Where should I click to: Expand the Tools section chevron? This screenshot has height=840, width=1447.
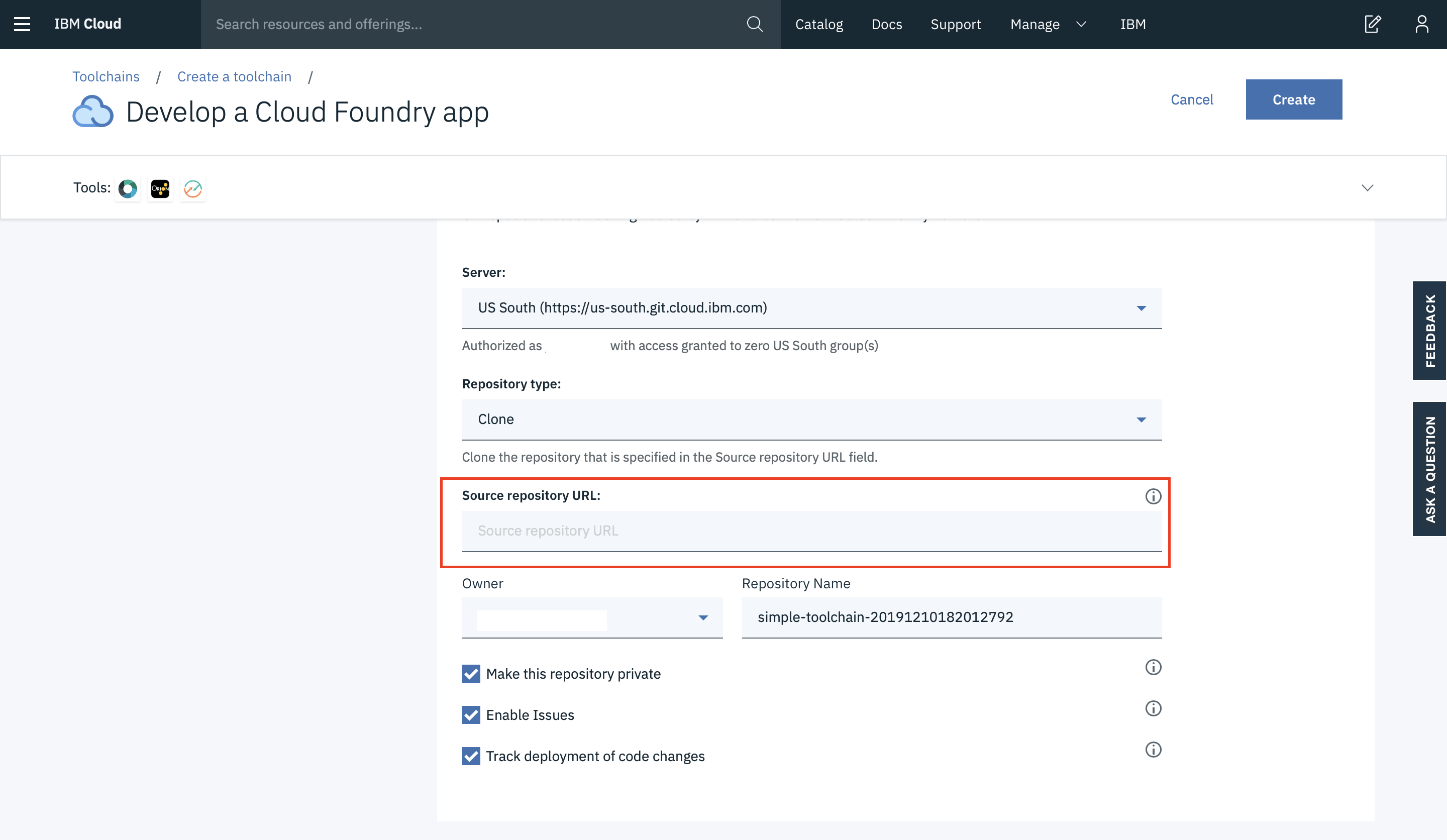click(1367, 188)
